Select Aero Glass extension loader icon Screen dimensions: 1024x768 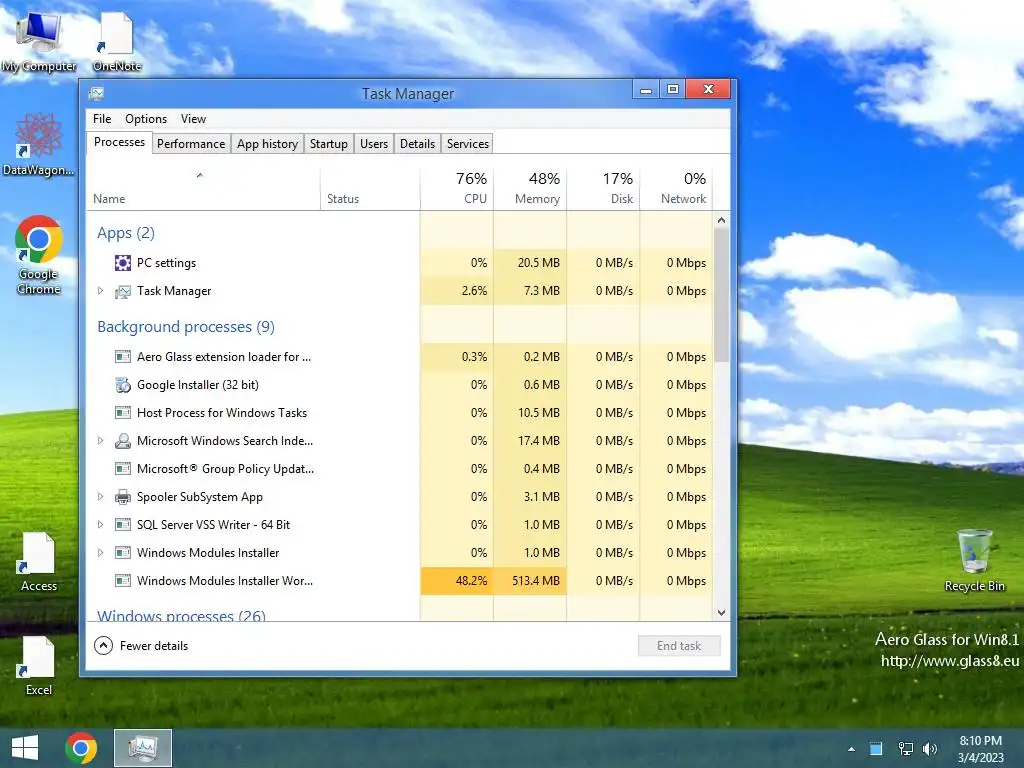coord(123,357)
